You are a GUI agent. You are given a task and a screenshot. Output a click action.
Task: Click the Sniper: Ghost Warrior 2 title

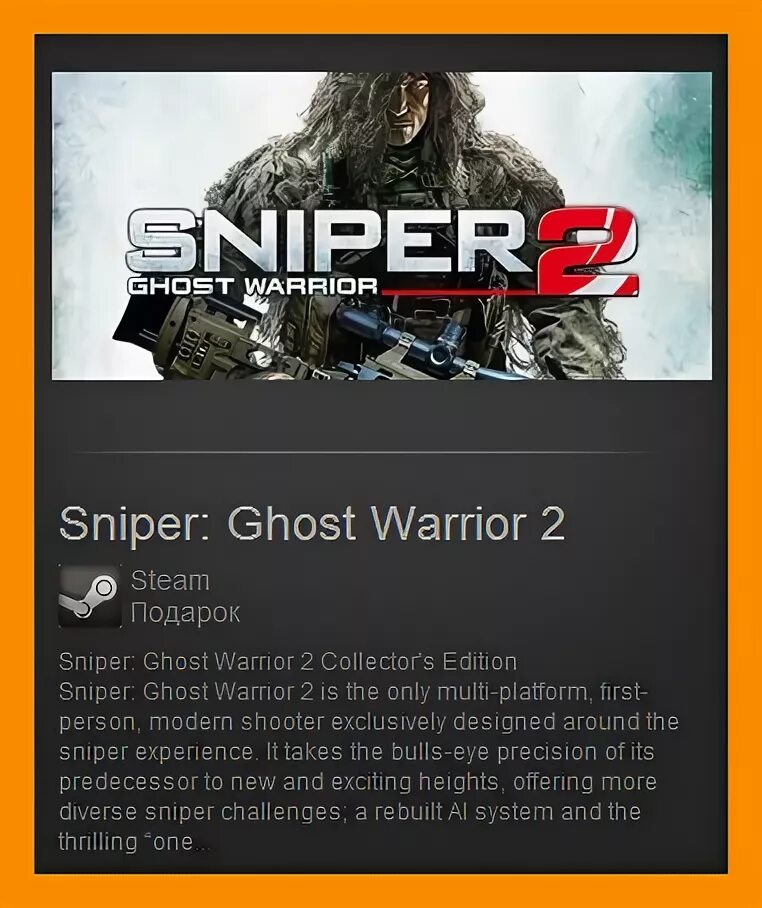[x=312, y=525]
